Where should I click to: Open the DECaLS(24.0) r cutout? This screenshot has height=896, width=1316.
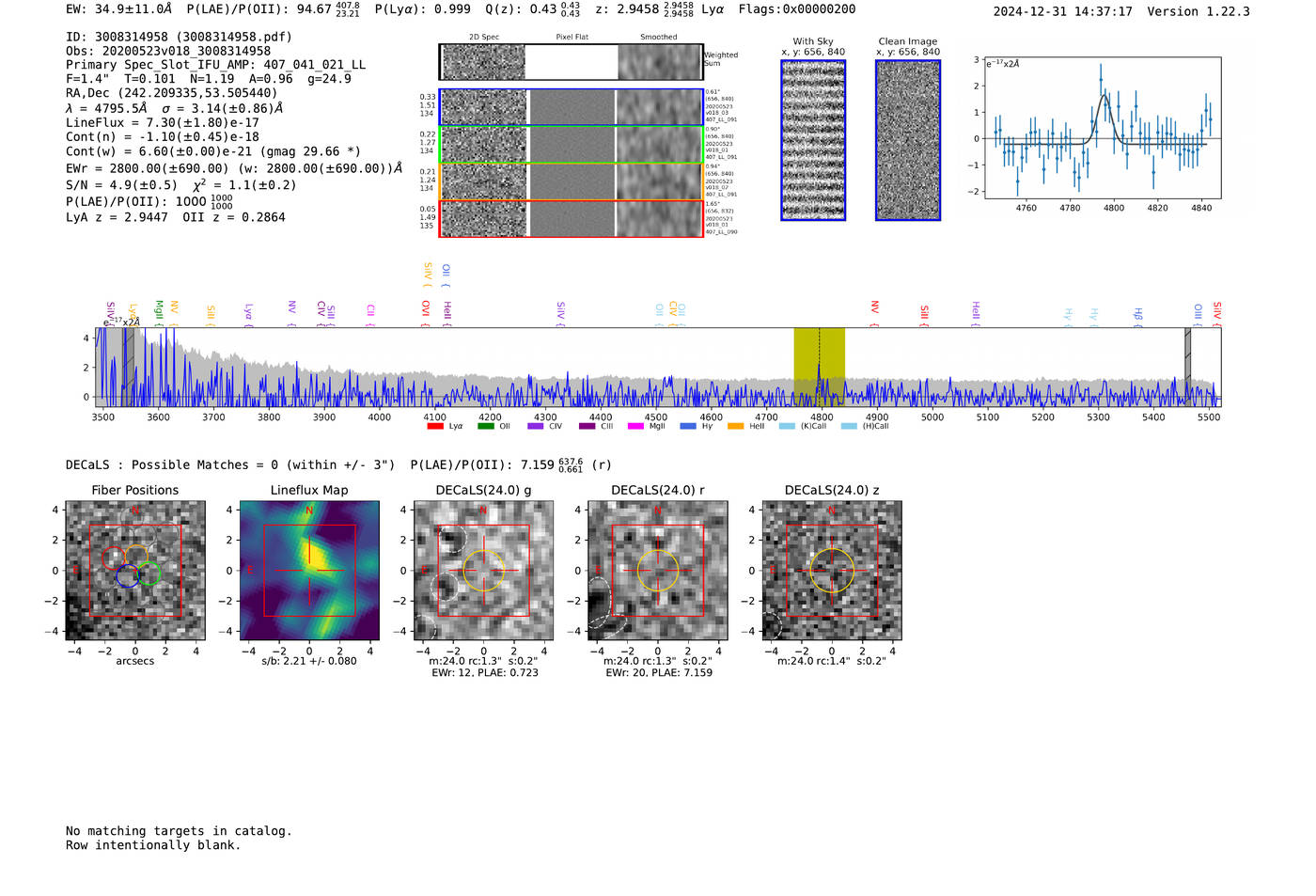coord(658,571)
